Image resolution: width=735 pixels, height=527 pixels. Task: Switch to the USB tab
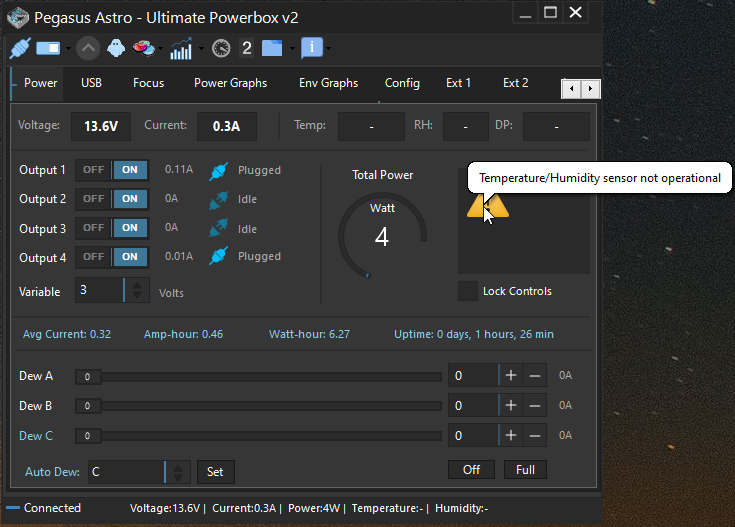click(91, 83)
